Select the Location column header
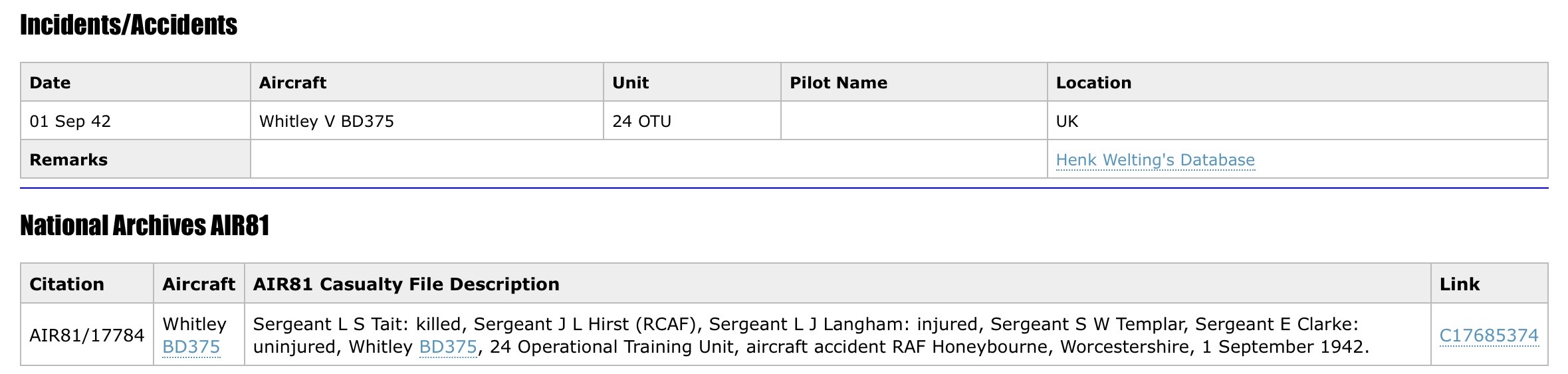The width and height of the screenshot is (1568, 374). click(x=1093, y=82)
